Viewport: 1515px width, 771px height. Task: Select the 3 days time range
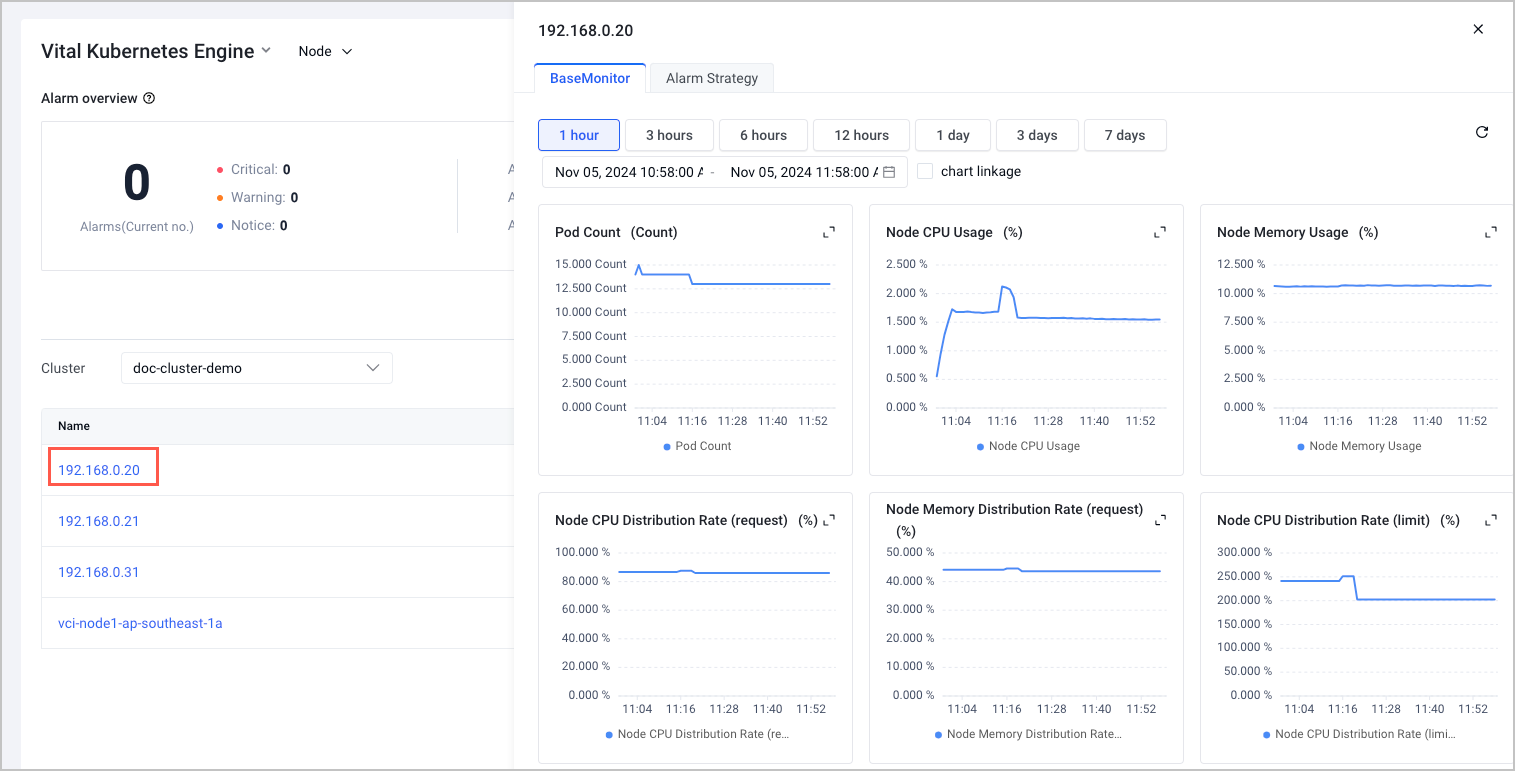point(1037,135)
